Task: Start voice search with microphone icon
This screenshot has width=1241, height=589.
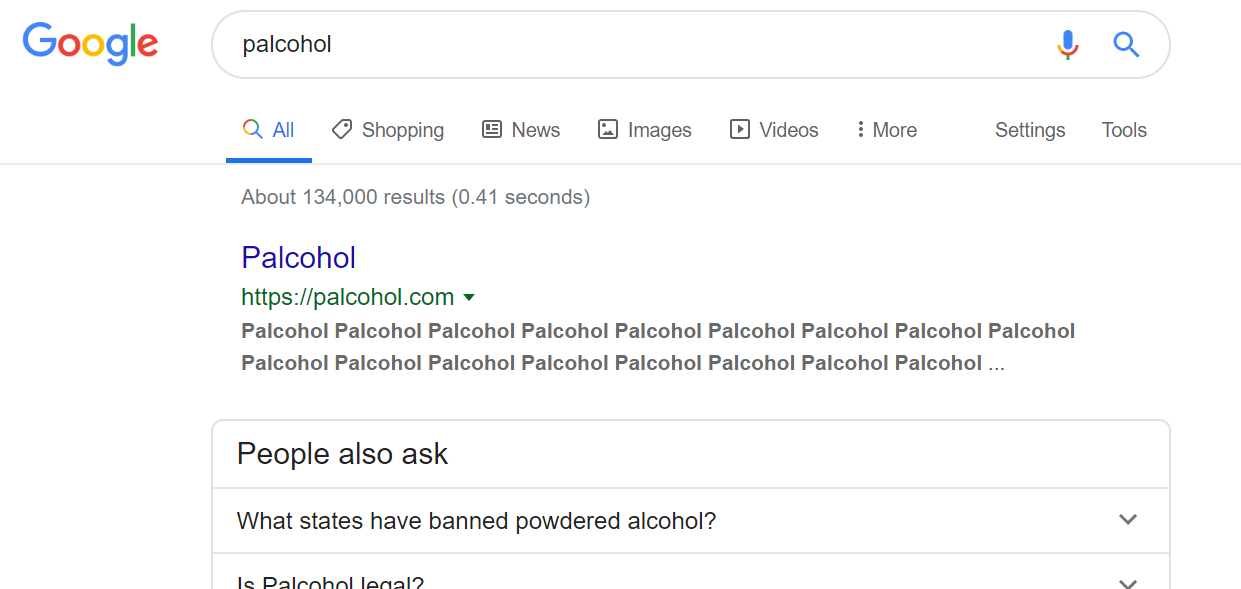Action: (1068, 44)
